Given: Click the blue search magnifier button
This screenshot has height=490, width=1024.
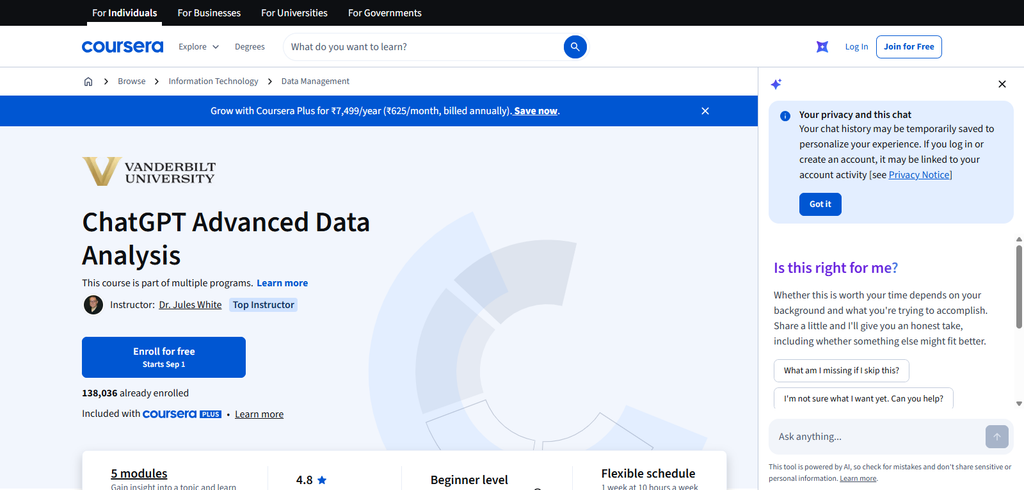Looking at the screenshot, I should click(575, 46).
